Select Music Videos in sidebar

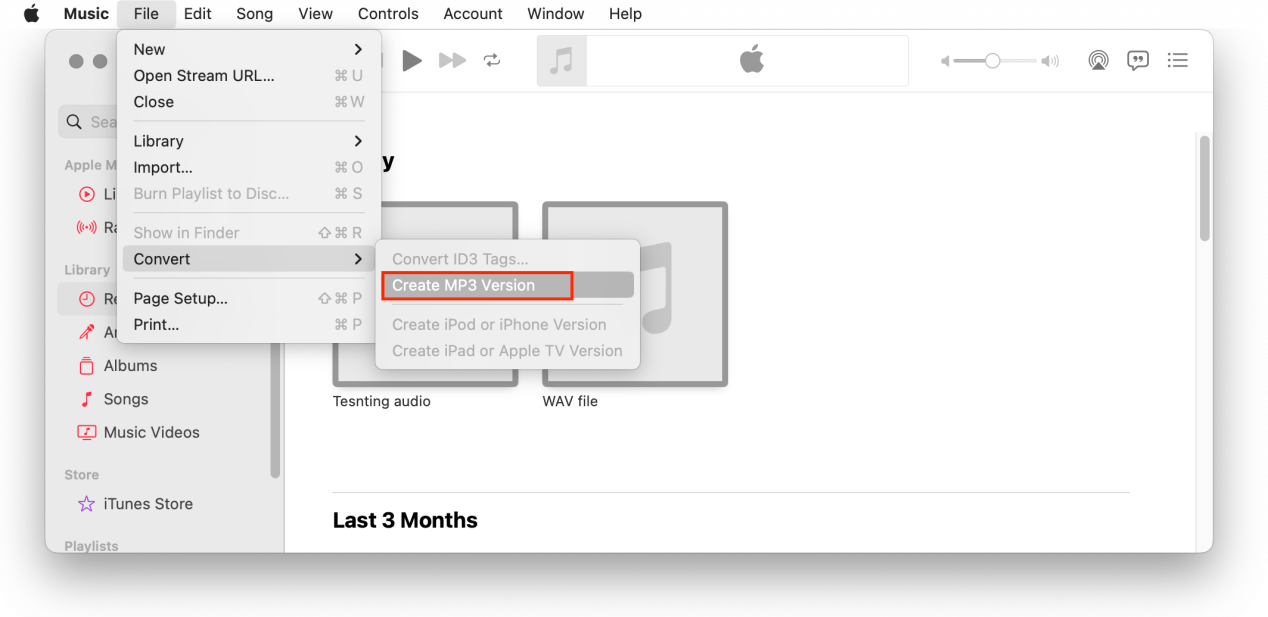151,432
